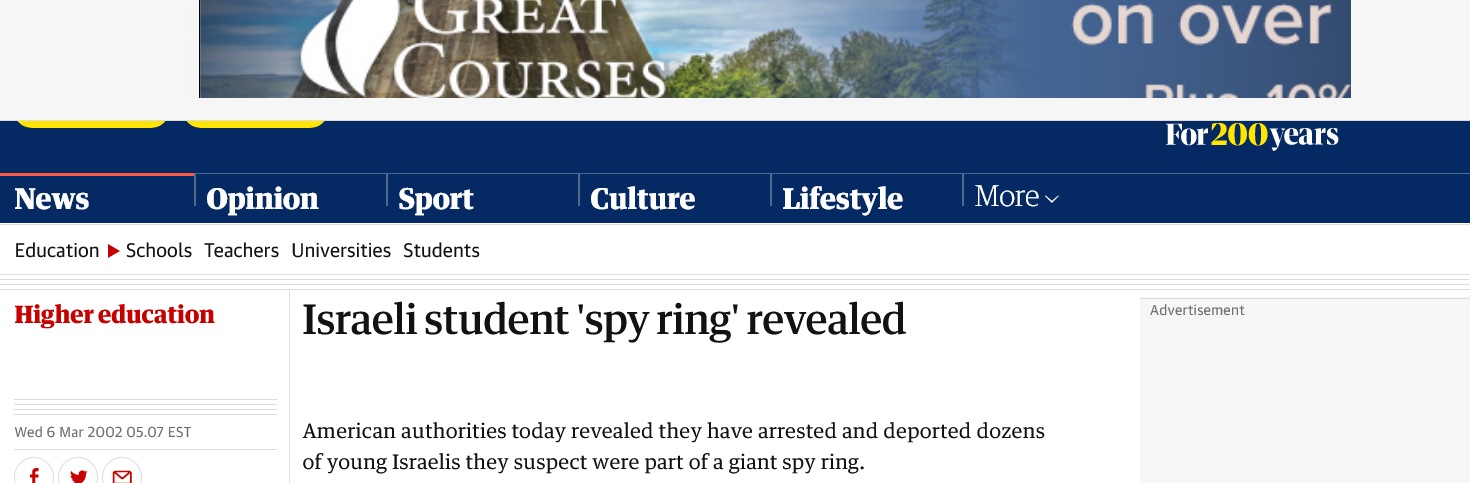Select the Lifestyle section tab
This screenshot has height=483, width=1470.
[x=842, y=199]
